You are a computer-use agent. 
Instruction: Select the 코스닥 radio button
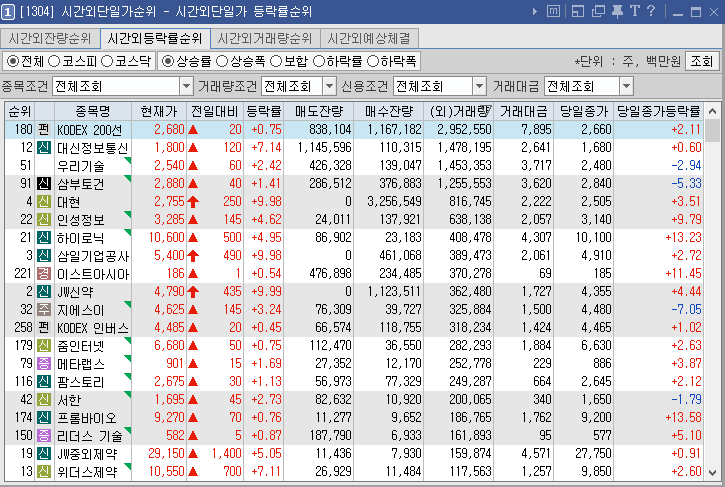[x=107, y=61]
